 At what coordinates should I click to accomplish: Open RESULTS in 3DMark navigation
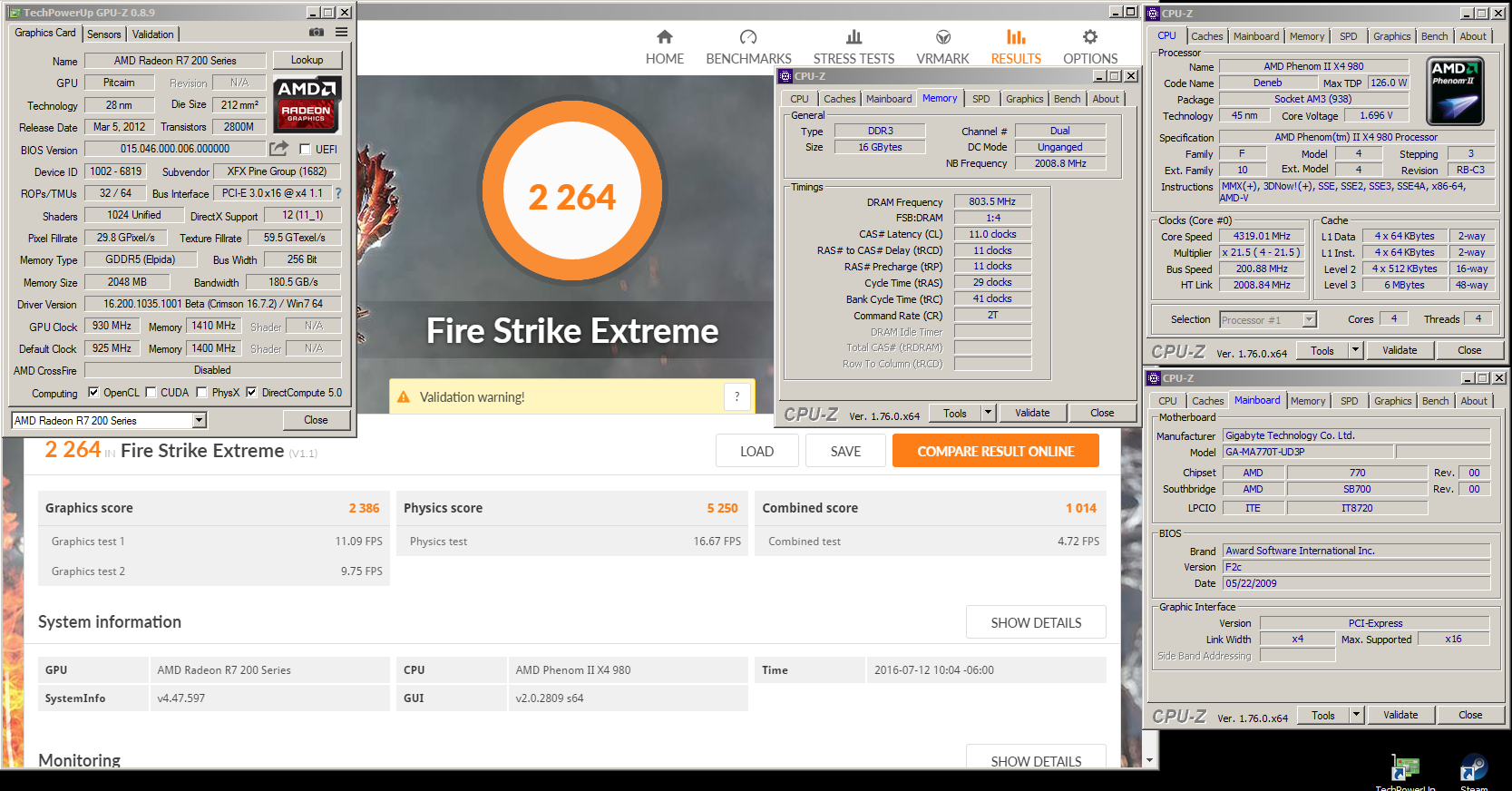[x=1016, y=47]
